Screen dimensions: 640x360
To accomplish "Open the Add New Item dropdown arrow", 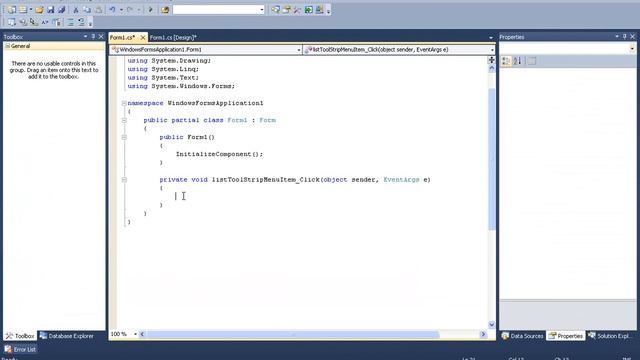I will click(x=31, y=9).
